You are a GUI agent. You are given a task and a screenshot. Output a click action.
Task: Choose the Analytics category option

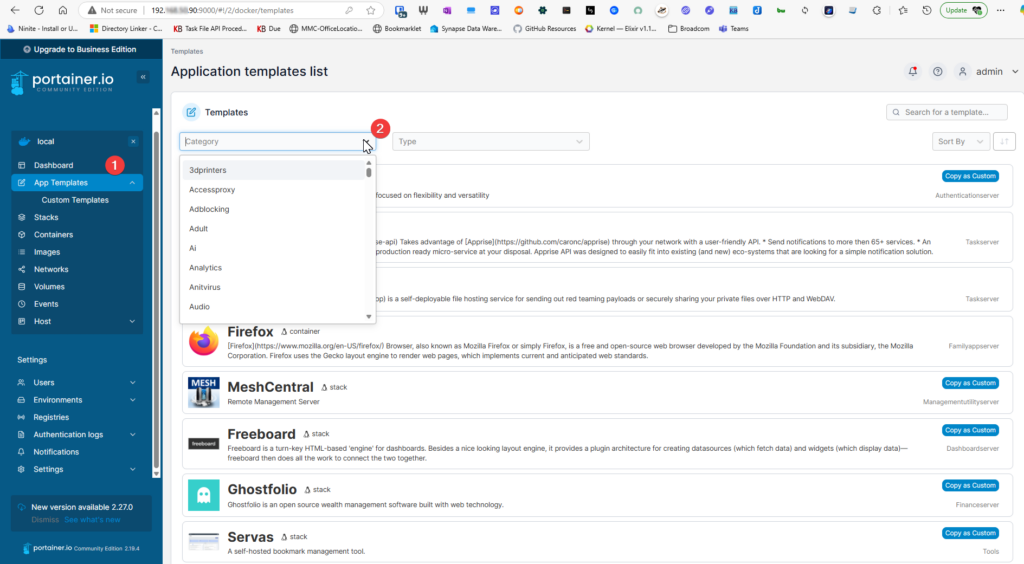click(x=205, y=268)
